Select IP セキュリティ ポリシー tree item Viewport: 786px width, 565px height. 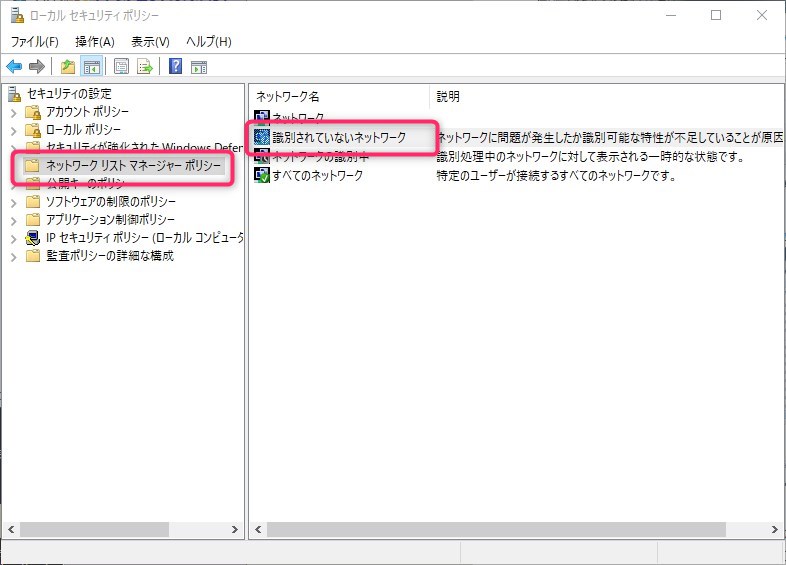[x=144, y=238]
